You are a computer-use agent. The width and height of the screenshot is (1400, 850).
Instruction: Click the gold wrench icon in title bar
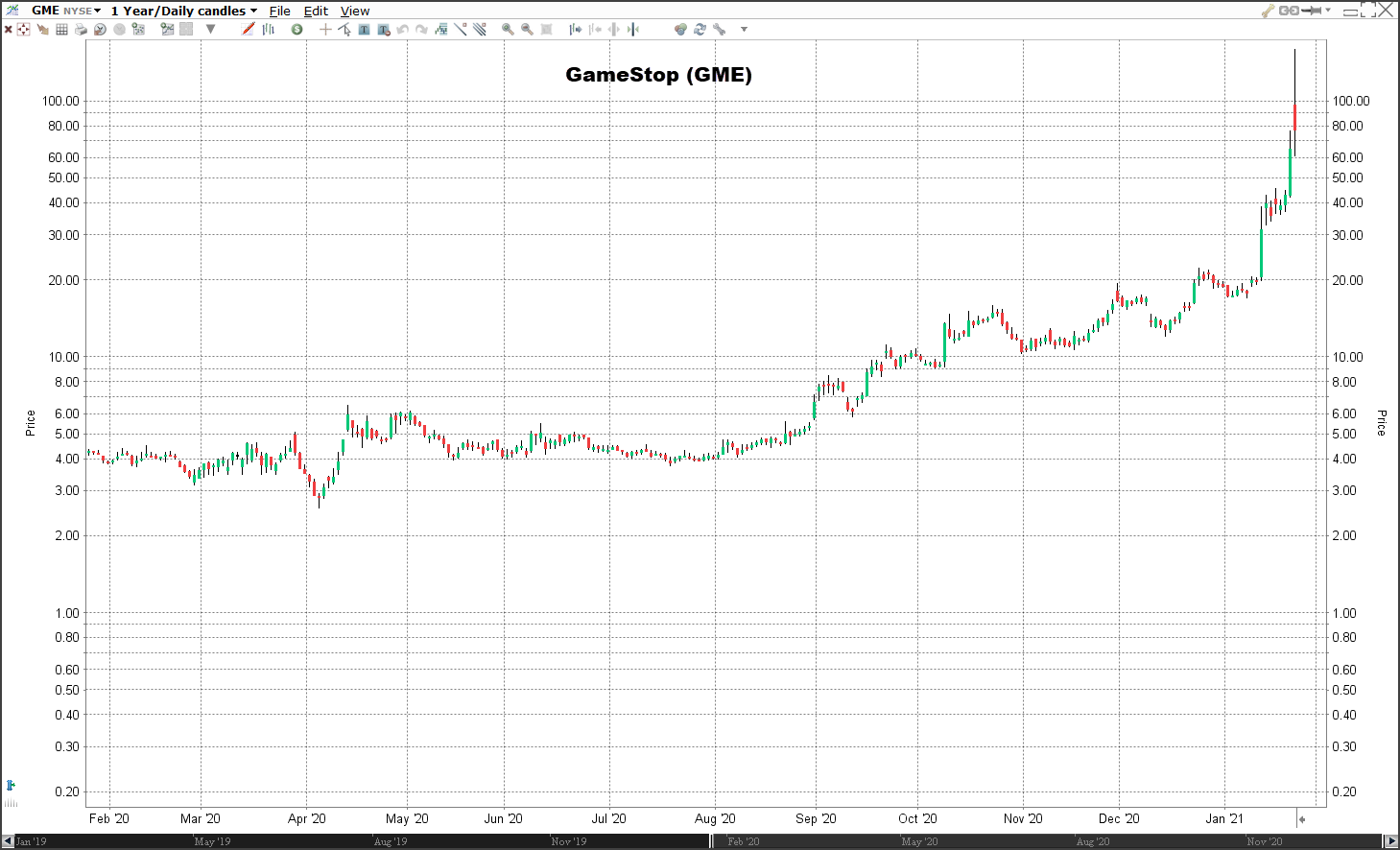[x=1269, y=11]
